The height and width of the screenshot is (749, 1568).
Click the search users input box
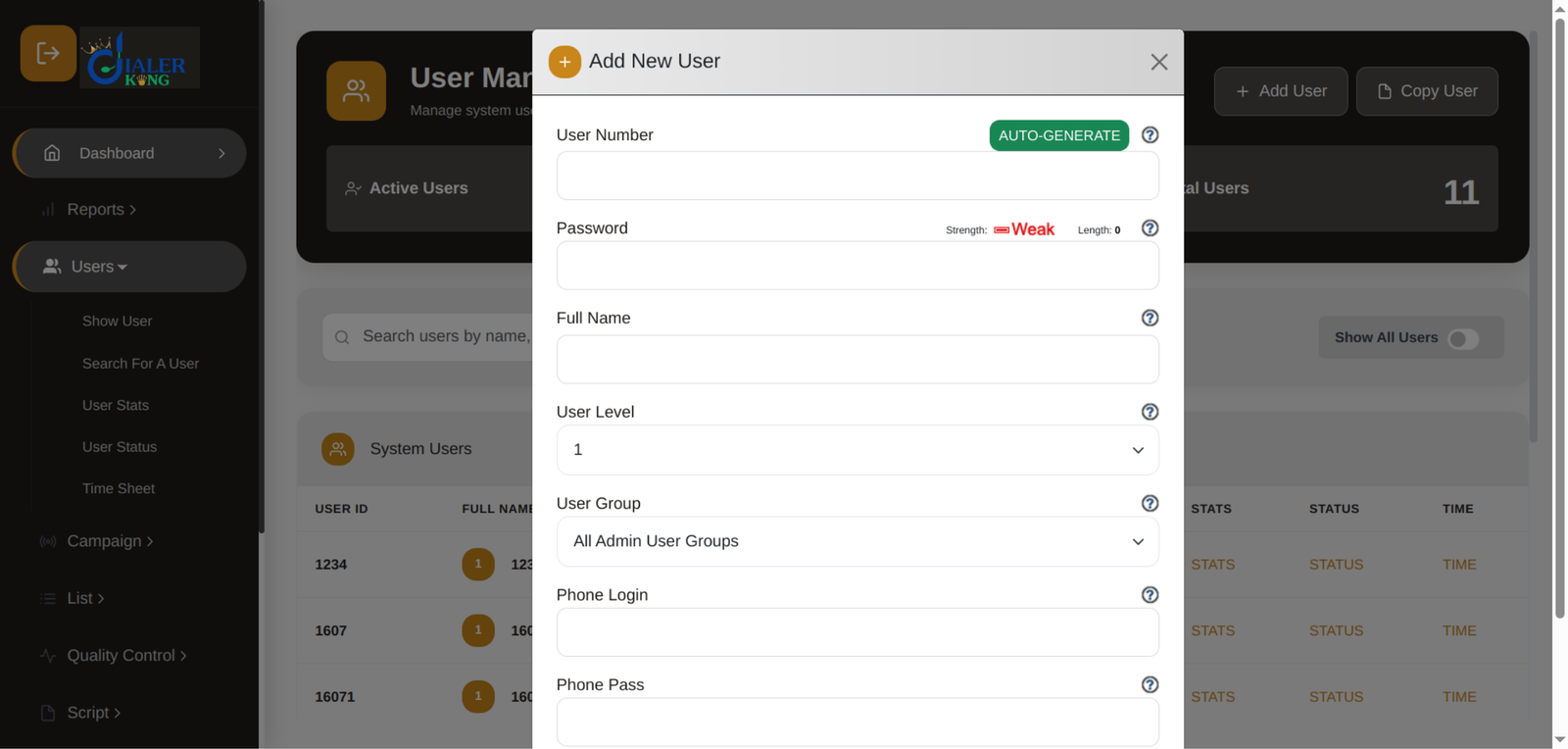(428, 337)
